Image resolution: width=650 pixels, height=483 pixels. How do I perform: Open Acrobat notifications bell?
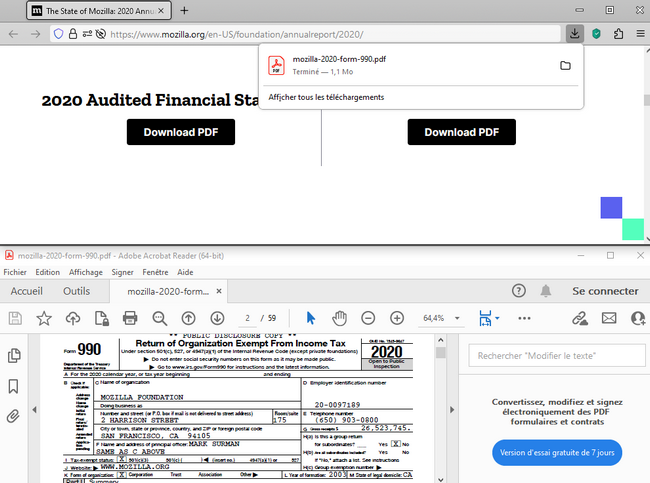click(x=546, y=291)
